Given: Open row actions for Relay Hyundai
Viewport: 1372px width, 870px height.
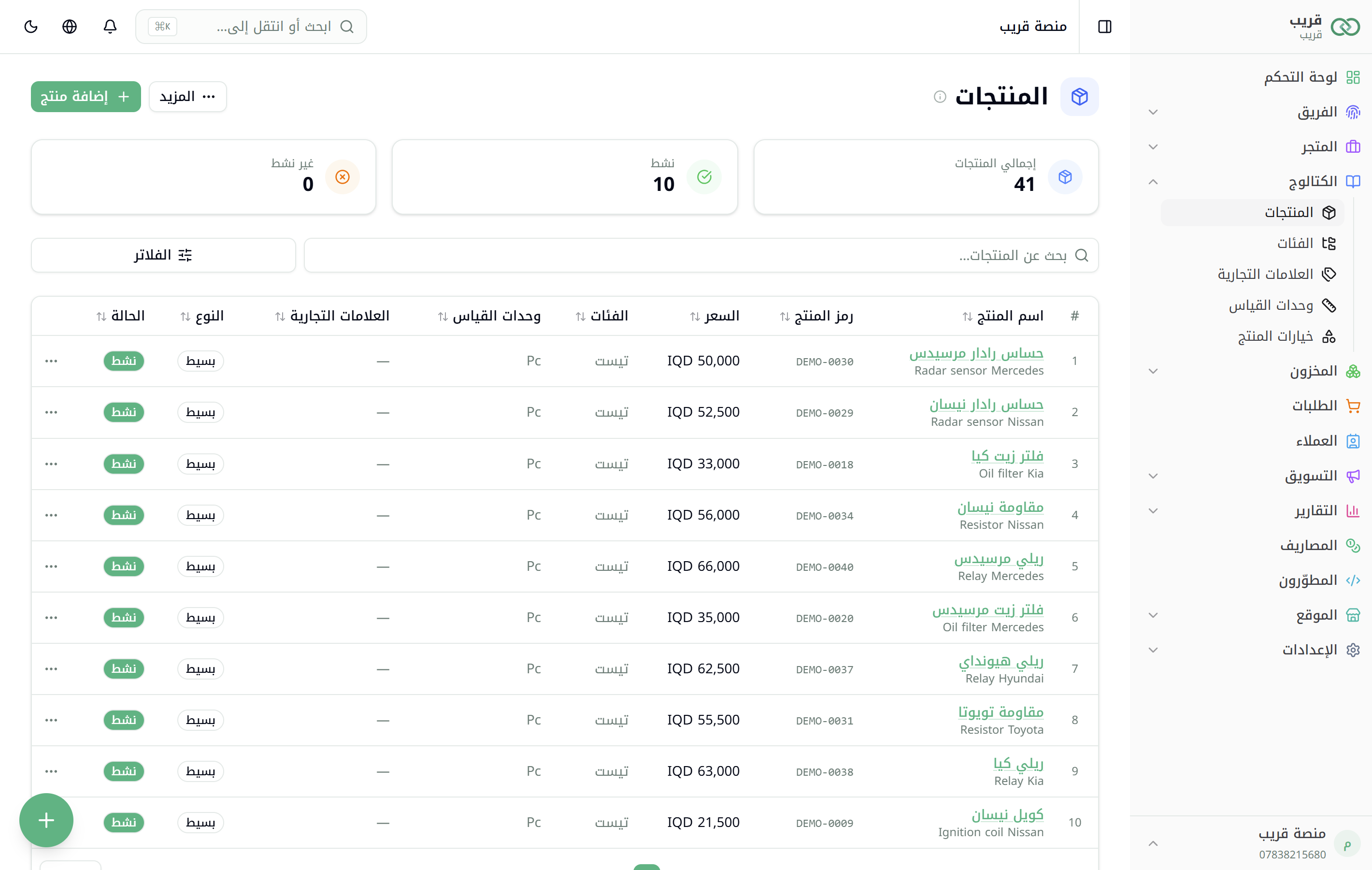Looking at the screenshot, I should [x=51, y=669].
